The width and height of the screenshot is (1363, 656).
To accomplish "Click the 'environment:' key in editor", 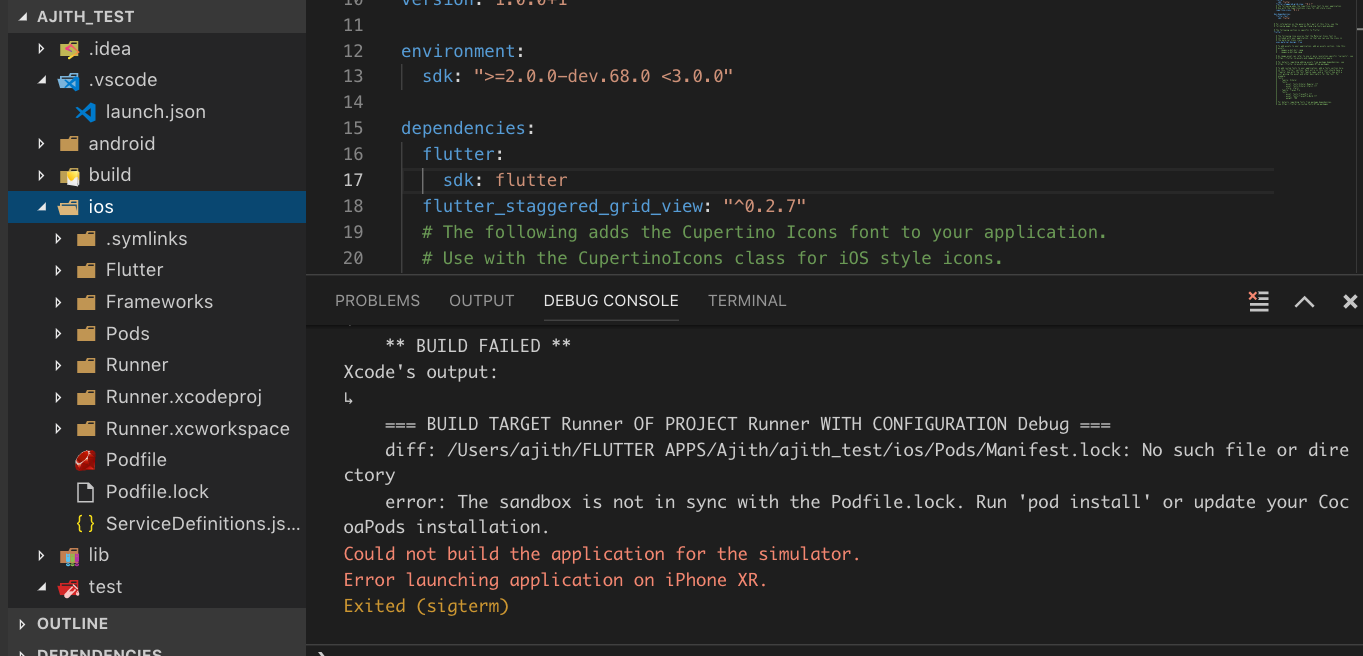I will pyautogui.click(x=463, y=51).
